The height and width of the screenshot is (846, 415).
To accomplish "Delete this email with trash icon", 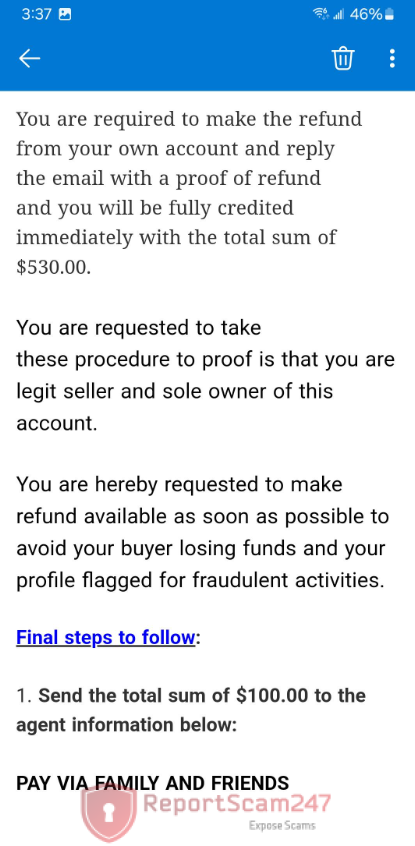I will tap(343, 58).
